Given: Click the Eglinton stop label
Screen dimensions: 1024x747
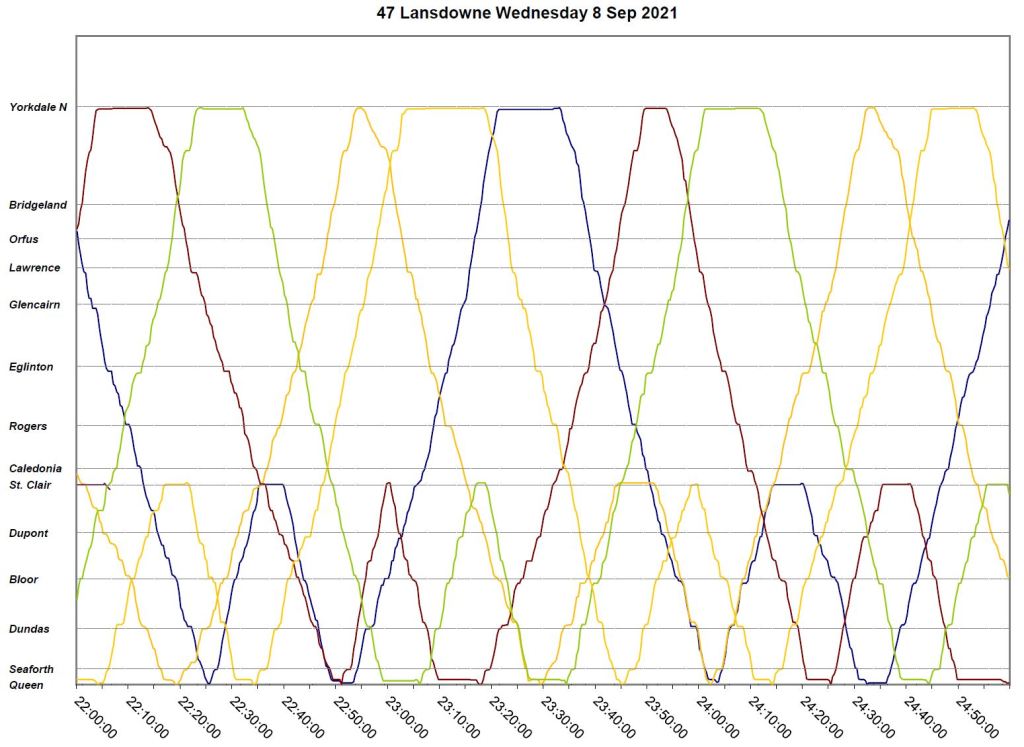Looking at the screenshot, I should point(31,367).
